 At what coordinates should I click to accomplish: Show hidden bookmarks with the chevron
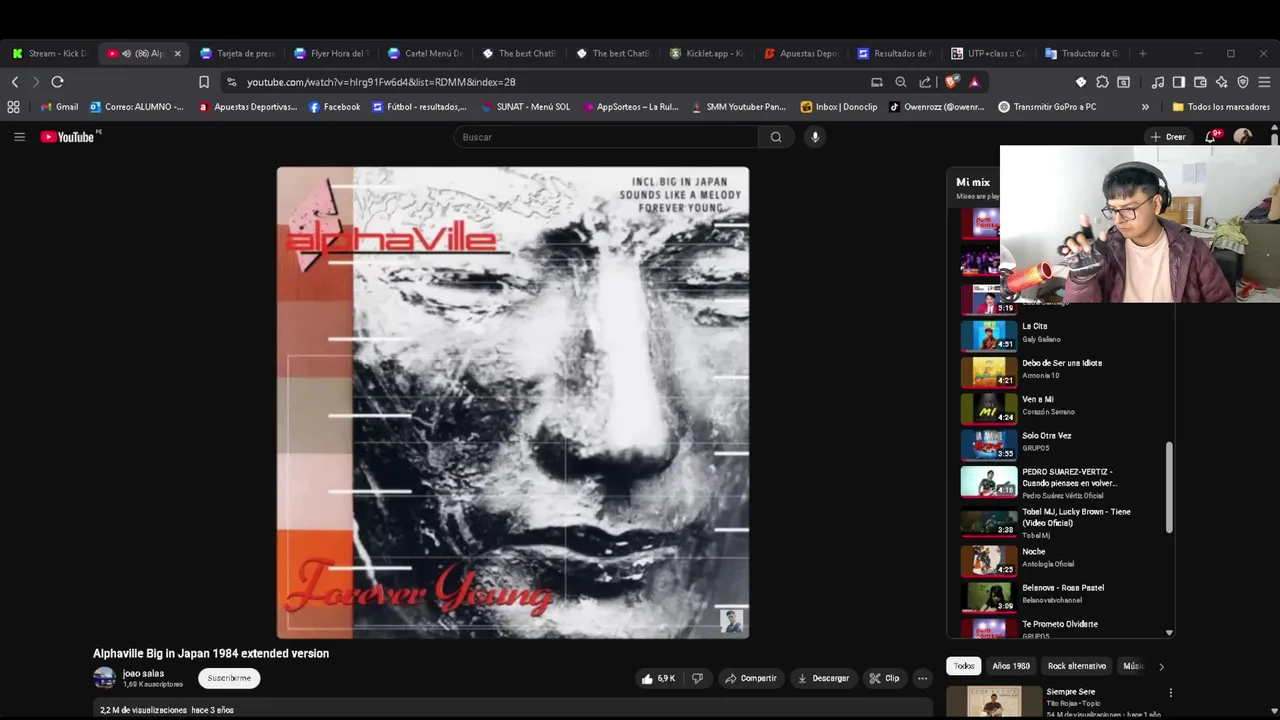tap(1145, 107)
